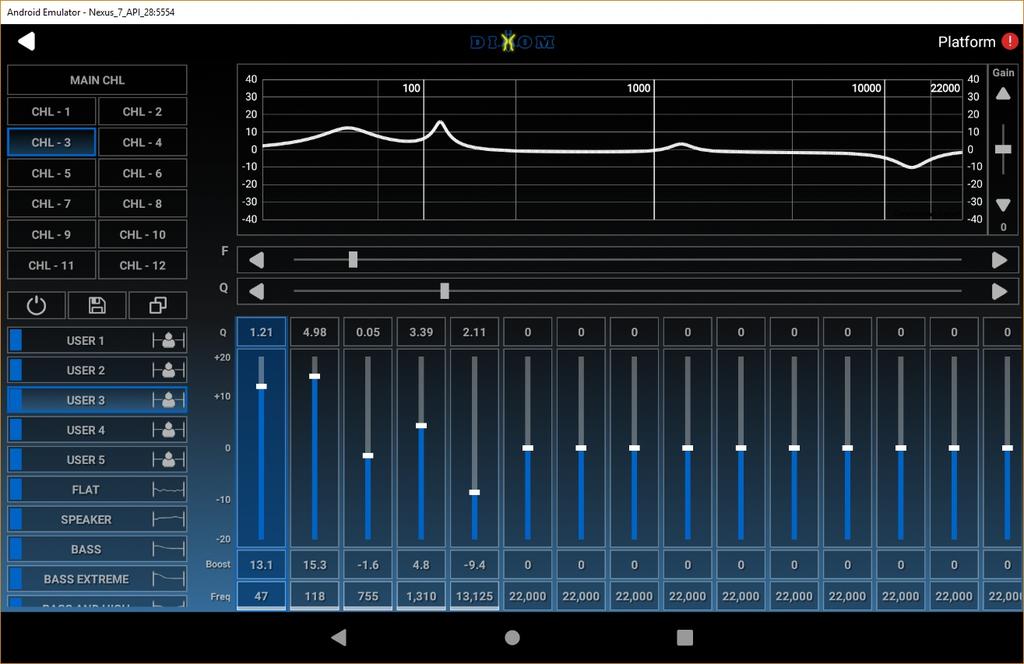Save preset with the floppy disk icon
This screenshot has width=1024, height=664.
pyautogui.click(x=97, y=306)
